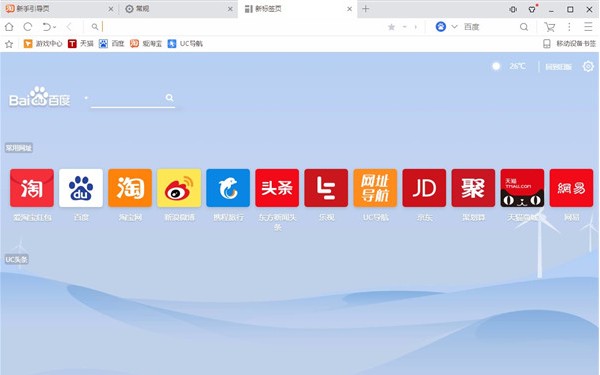Viewport: 600px width, 375px height.
Task: Open the 百度 paw tile
Action: tap(81, 188)
